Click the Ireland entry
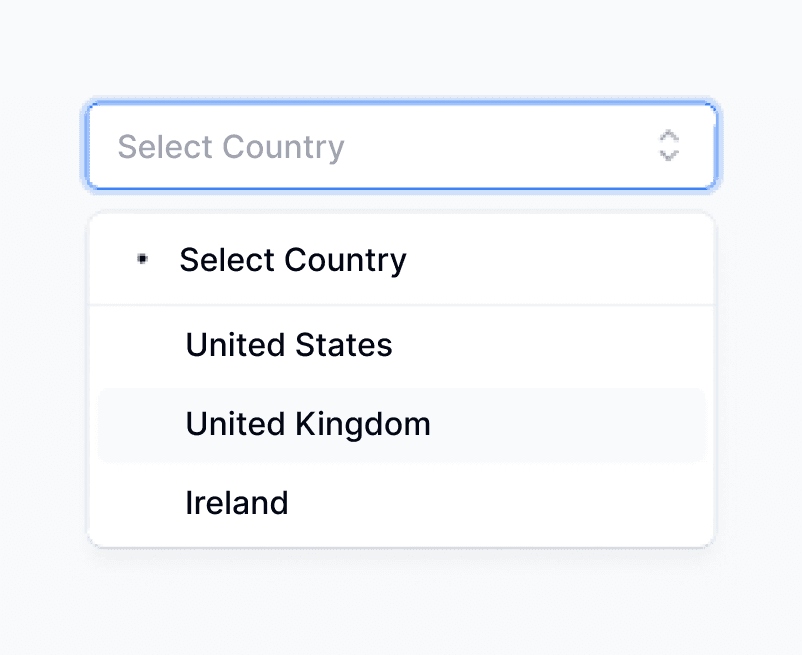This screenshot has width=802, height=655. 237,502
